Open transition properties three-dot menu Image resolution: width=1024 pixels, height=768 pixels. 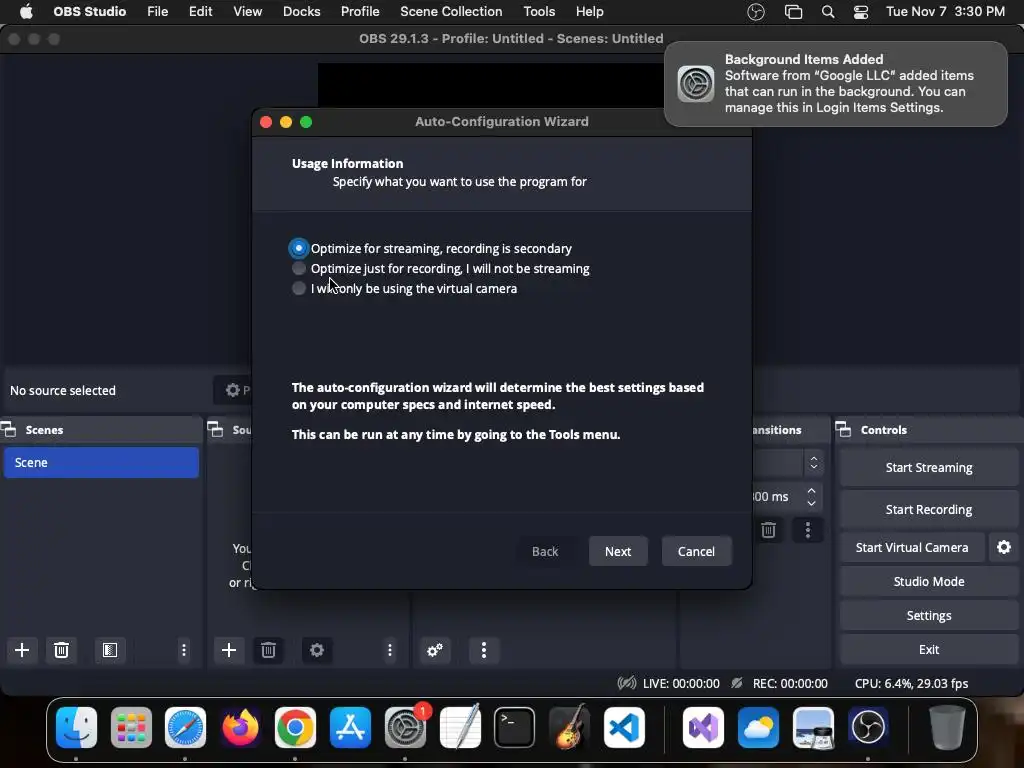click(808, 530)
